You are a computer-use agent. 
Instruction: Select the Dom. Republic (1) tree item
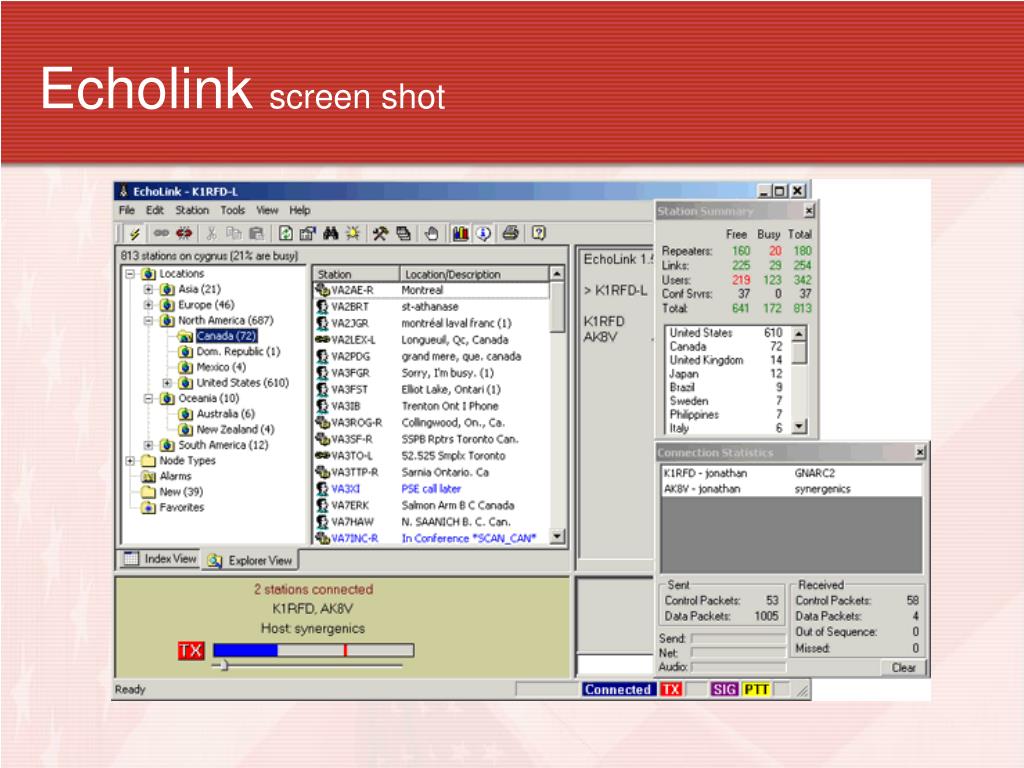point(238,351)
